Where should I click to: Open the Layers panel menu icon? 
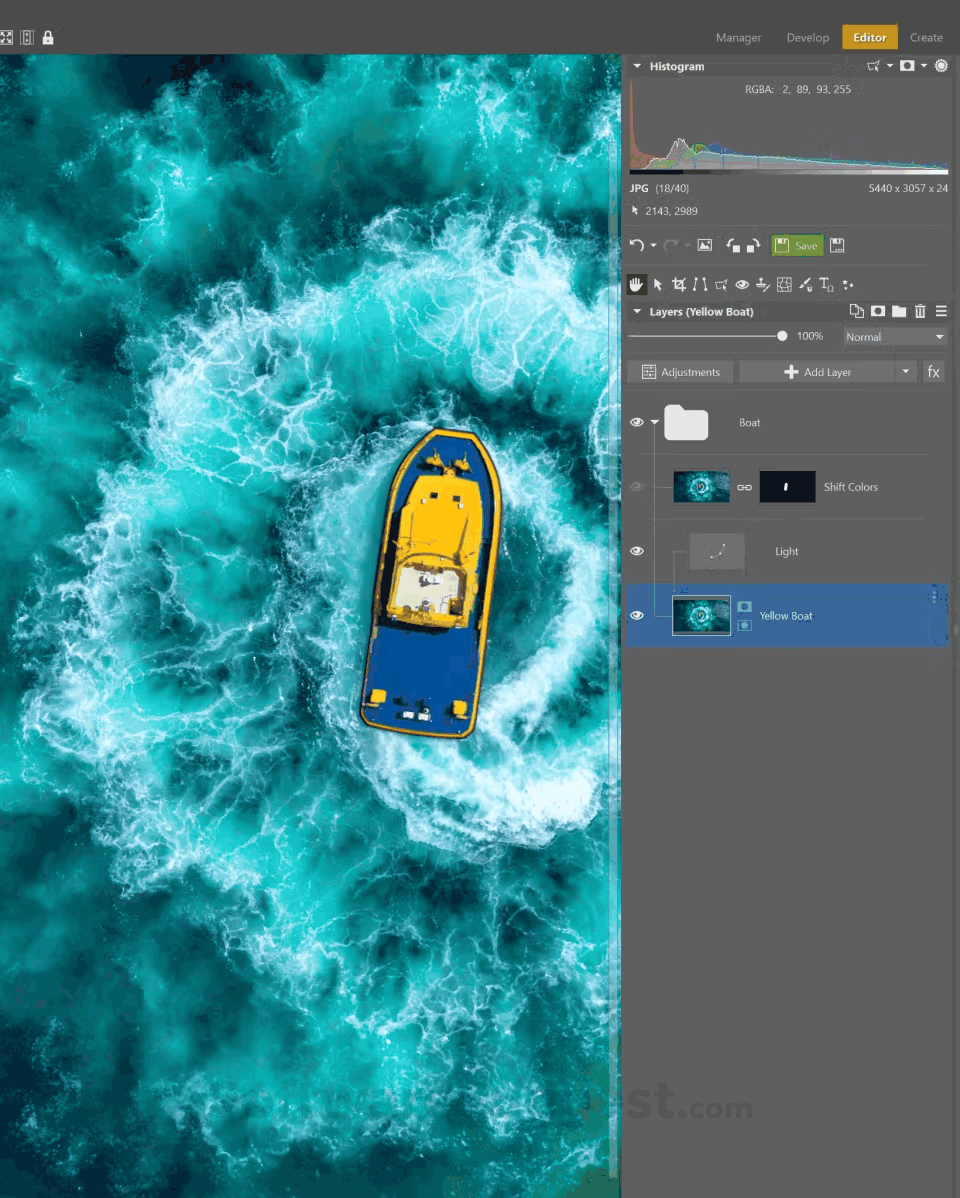click(941, 311)
